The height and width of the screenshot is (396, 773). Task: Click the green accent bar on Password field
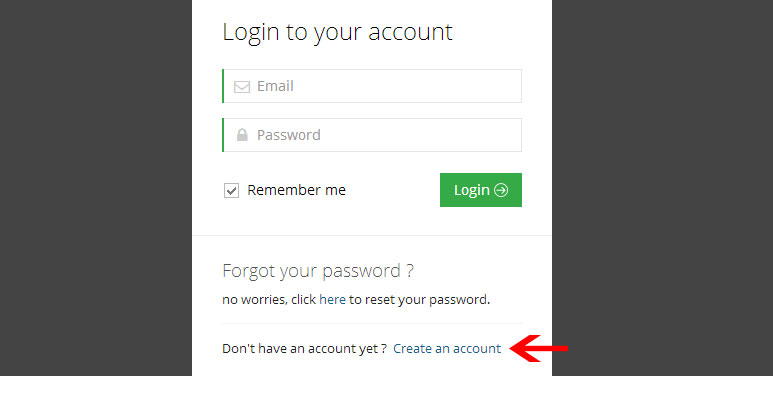pyautogui.click(x=223, y=135)
